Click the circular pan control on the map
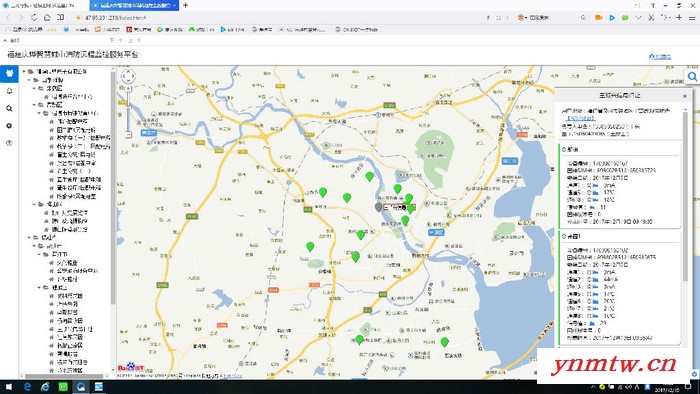 click(128, 76)
